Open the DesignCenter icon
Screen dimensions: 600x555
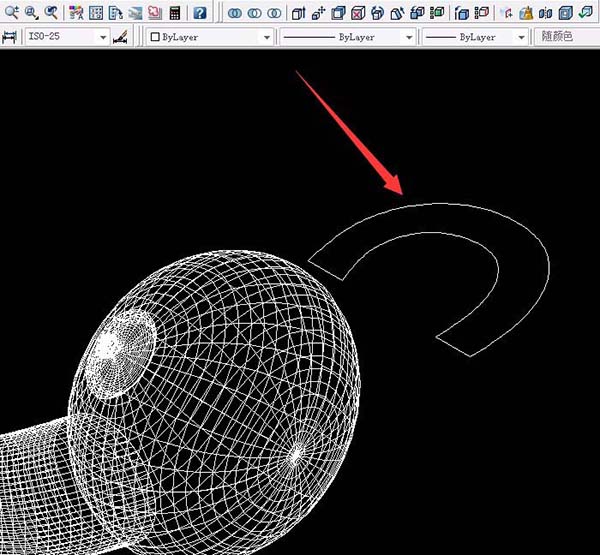pyautogui.click(x=96, y=13)
